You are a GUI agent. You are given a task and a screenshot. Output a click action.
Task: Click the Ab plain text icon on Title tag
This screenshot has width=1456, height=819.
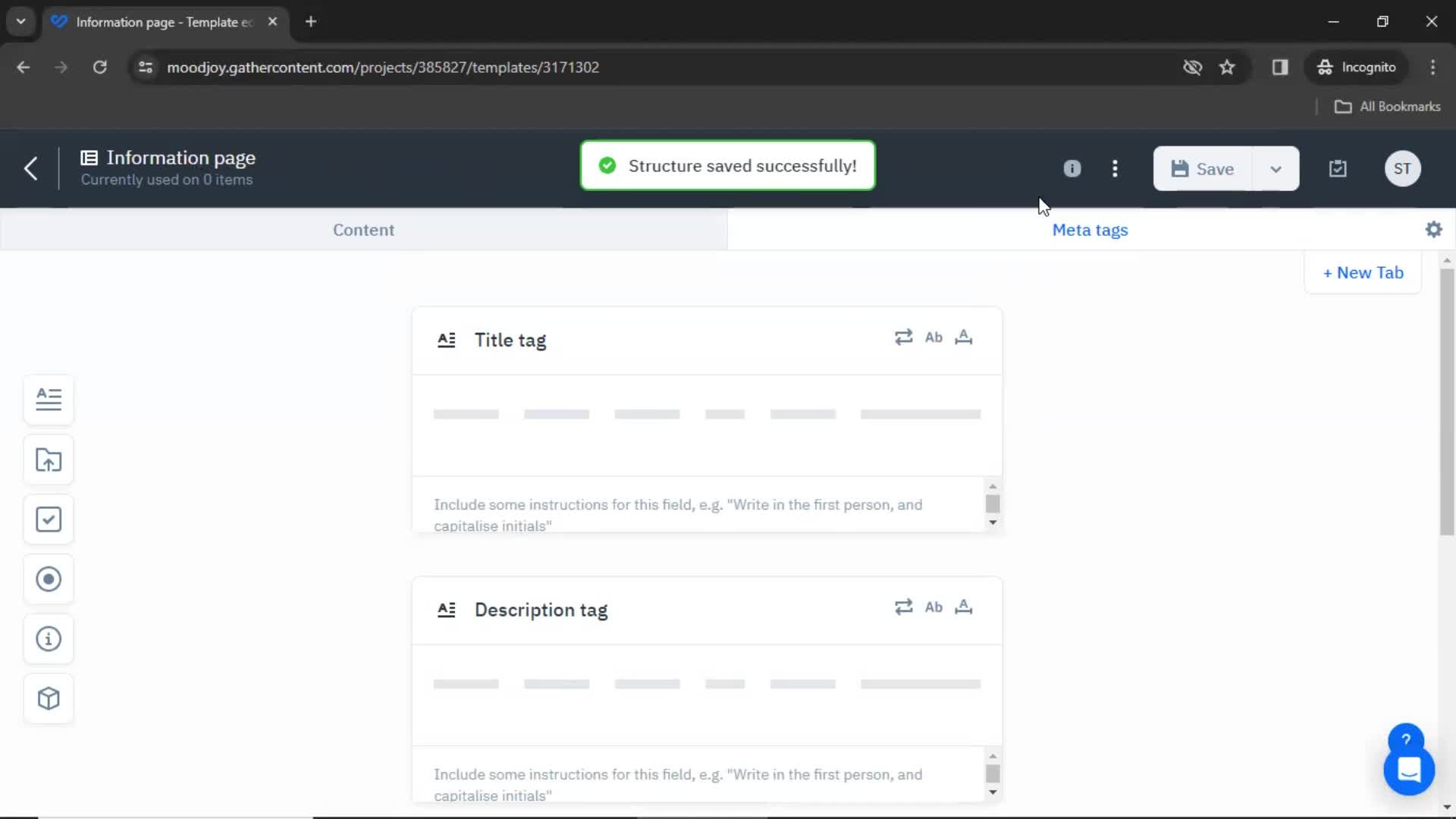point(934,337)
